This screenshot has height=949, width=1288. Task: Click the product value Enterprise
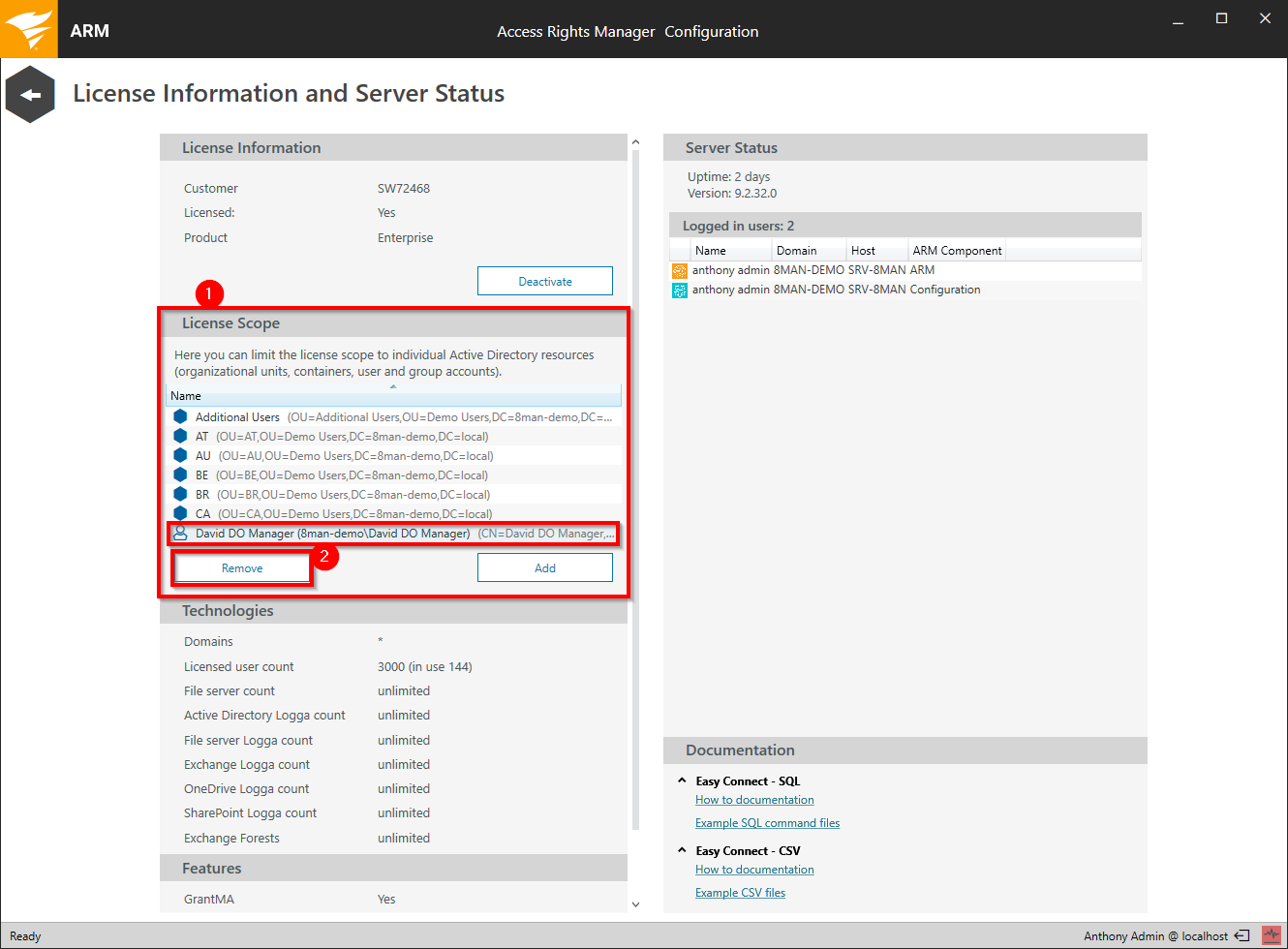(x=406, y=237)
